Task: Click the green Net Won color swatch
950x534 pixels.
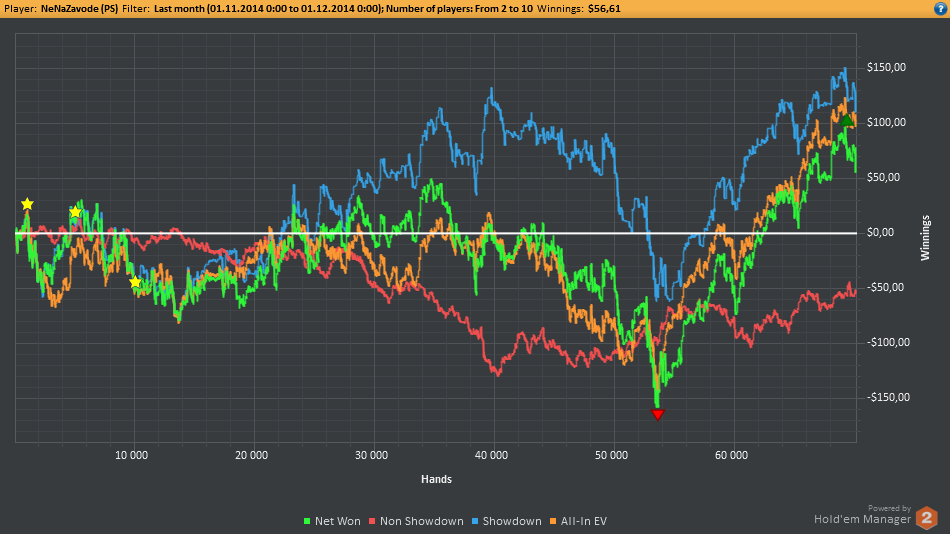Action: pos(307,521)
